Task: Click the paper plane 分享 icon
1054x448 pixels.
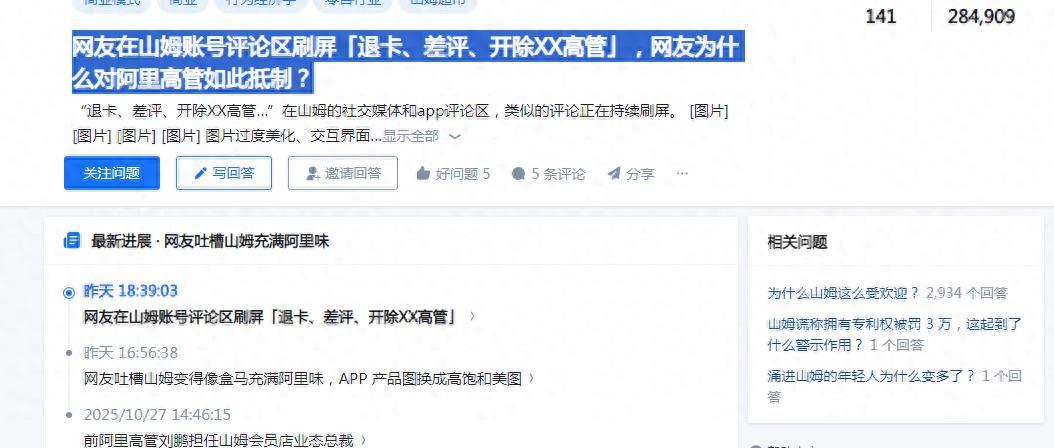Action: coord(614,174)
